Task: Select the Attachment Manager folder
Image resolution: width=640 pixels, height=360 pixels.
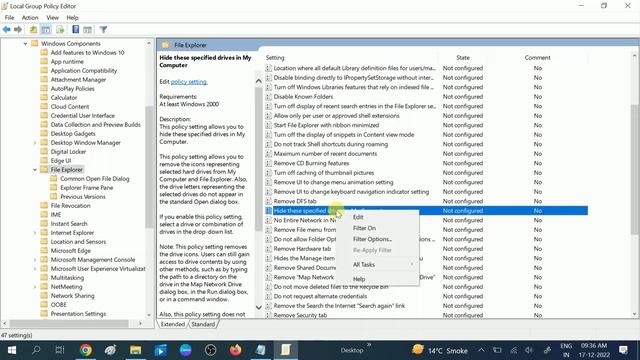Action: pos(78,80)
